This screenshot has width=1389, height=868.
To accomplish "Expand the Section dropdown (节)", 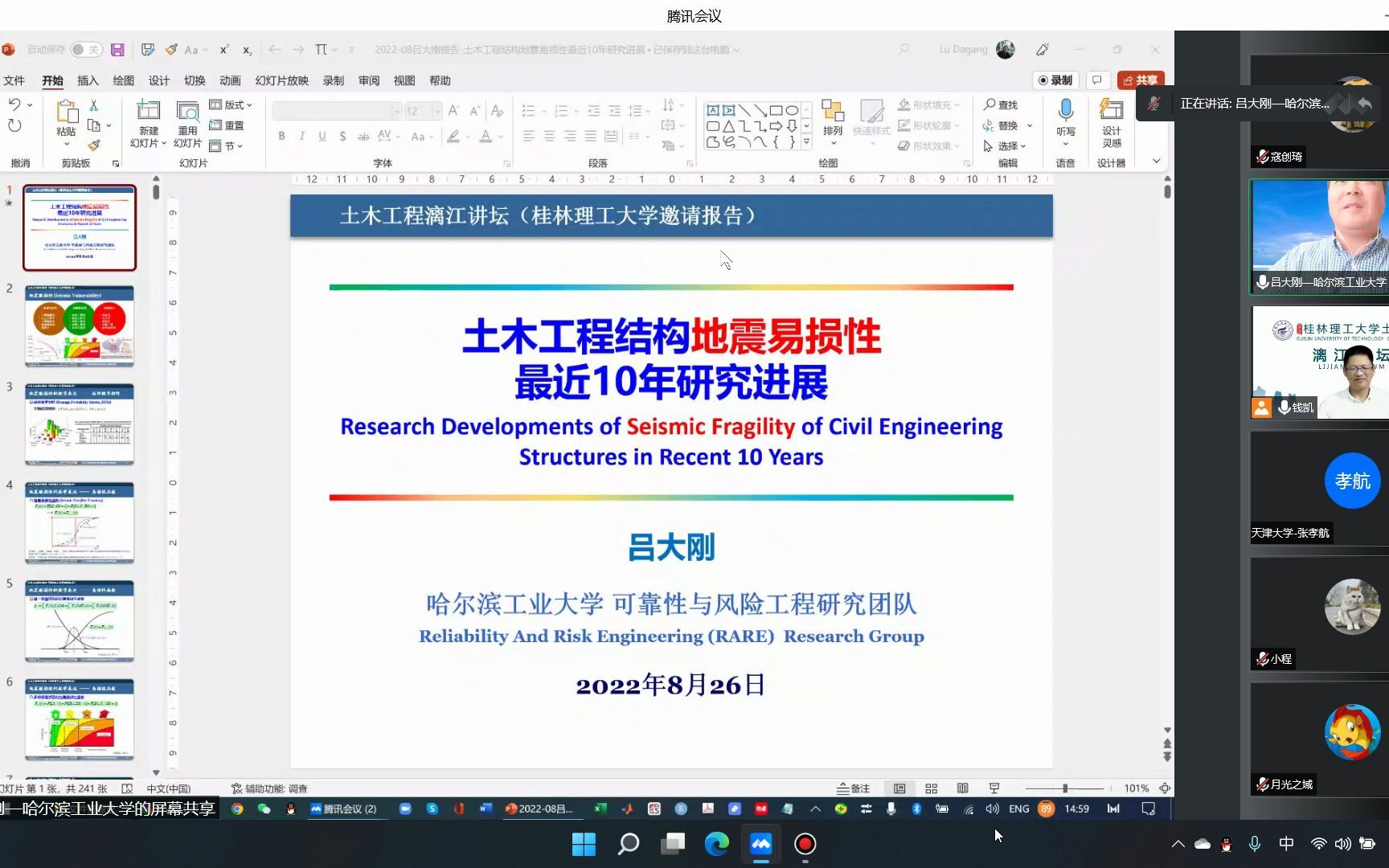I will click(x=226, y=145).
